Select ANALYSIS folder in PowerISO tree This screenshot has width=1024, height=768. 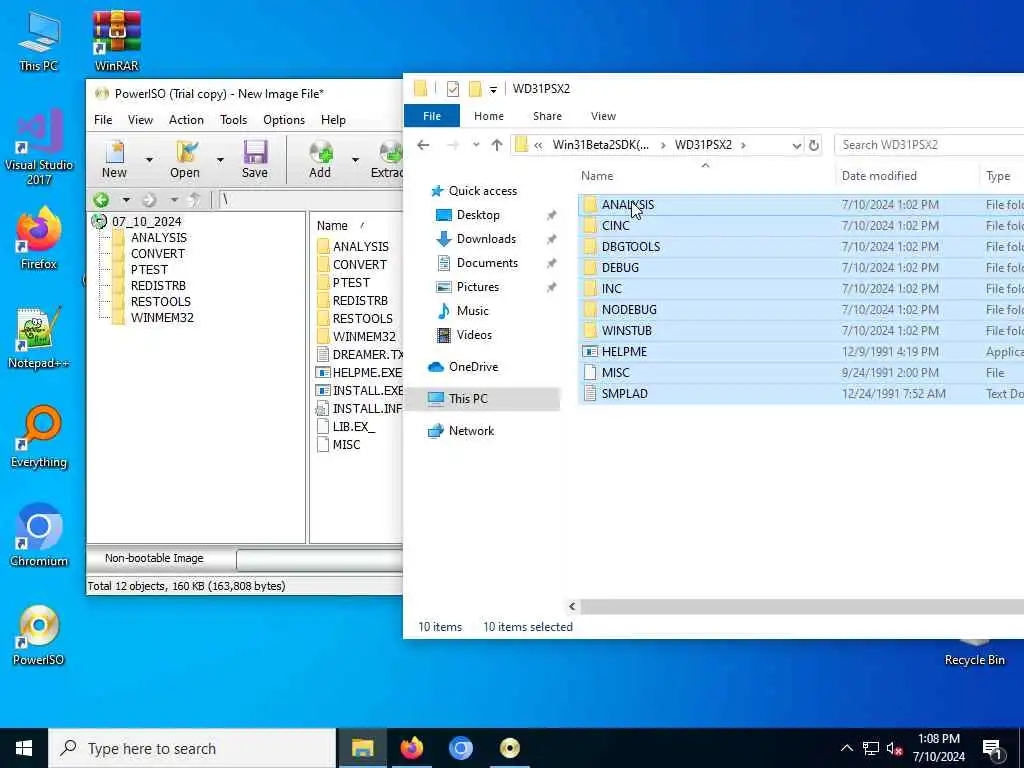click(x=159, y=238)
